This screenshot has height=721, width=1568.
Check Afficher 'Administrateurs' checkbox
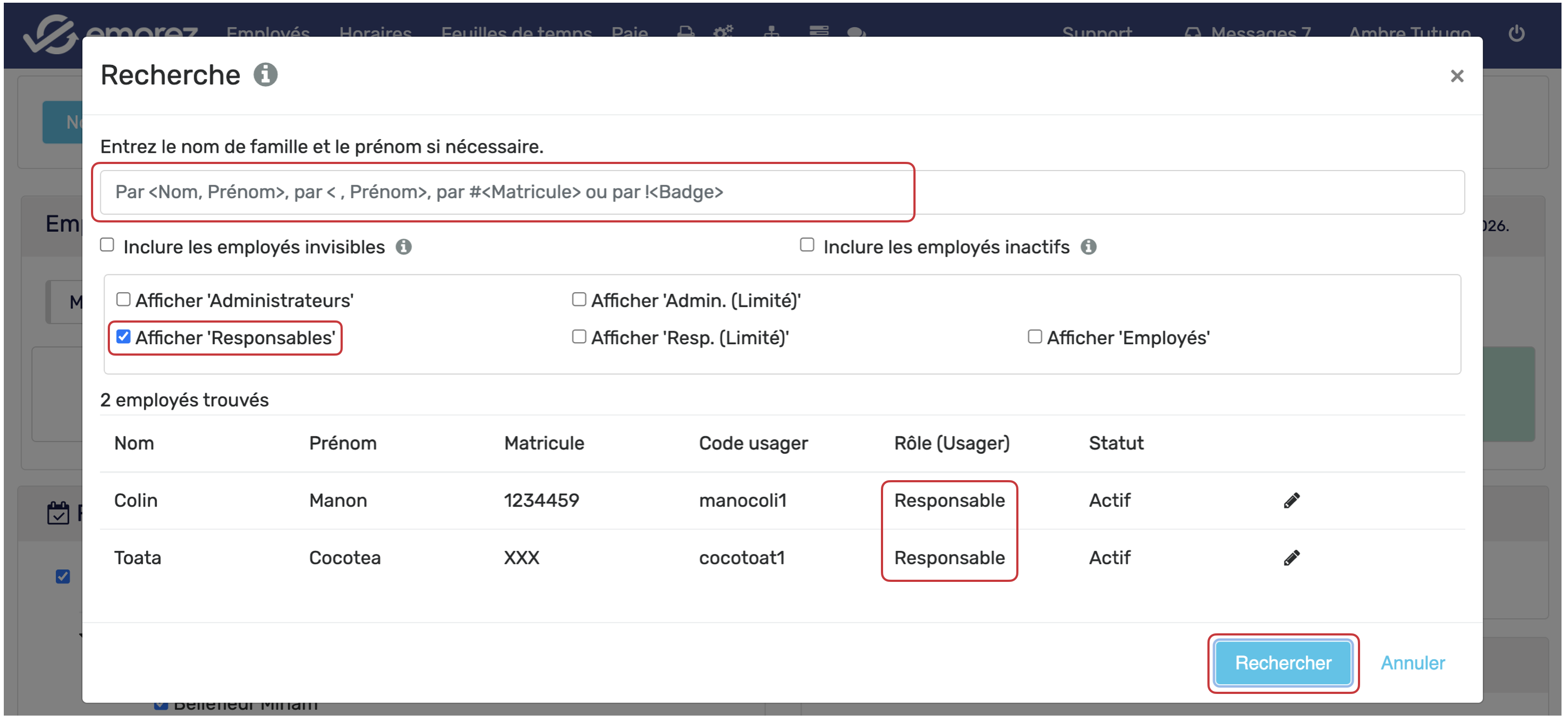point(123,300)
